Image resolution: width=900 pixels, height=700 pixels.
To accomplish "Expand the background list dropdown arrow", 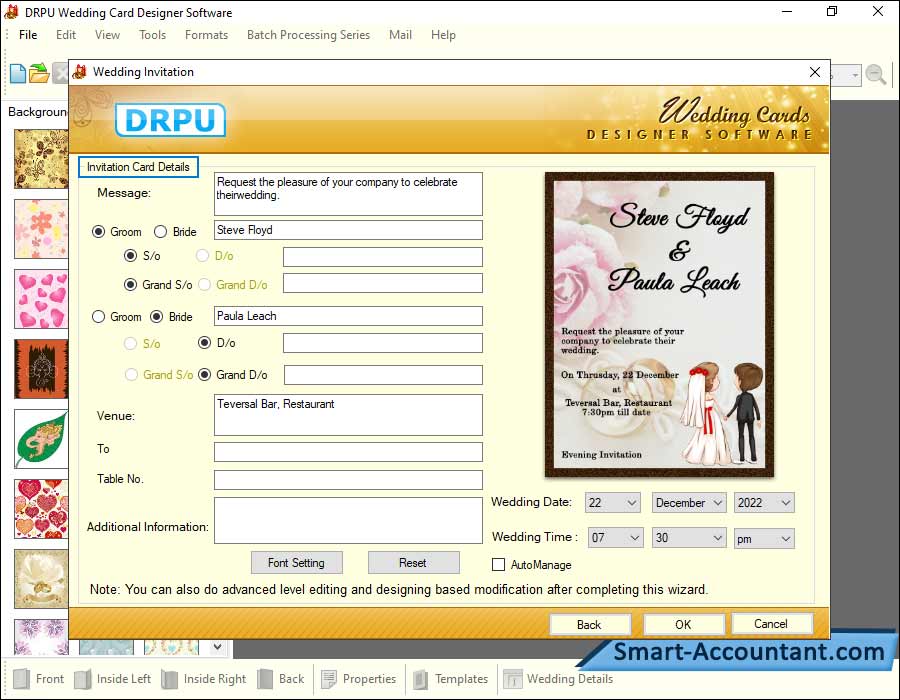I will tap(218, 647).
